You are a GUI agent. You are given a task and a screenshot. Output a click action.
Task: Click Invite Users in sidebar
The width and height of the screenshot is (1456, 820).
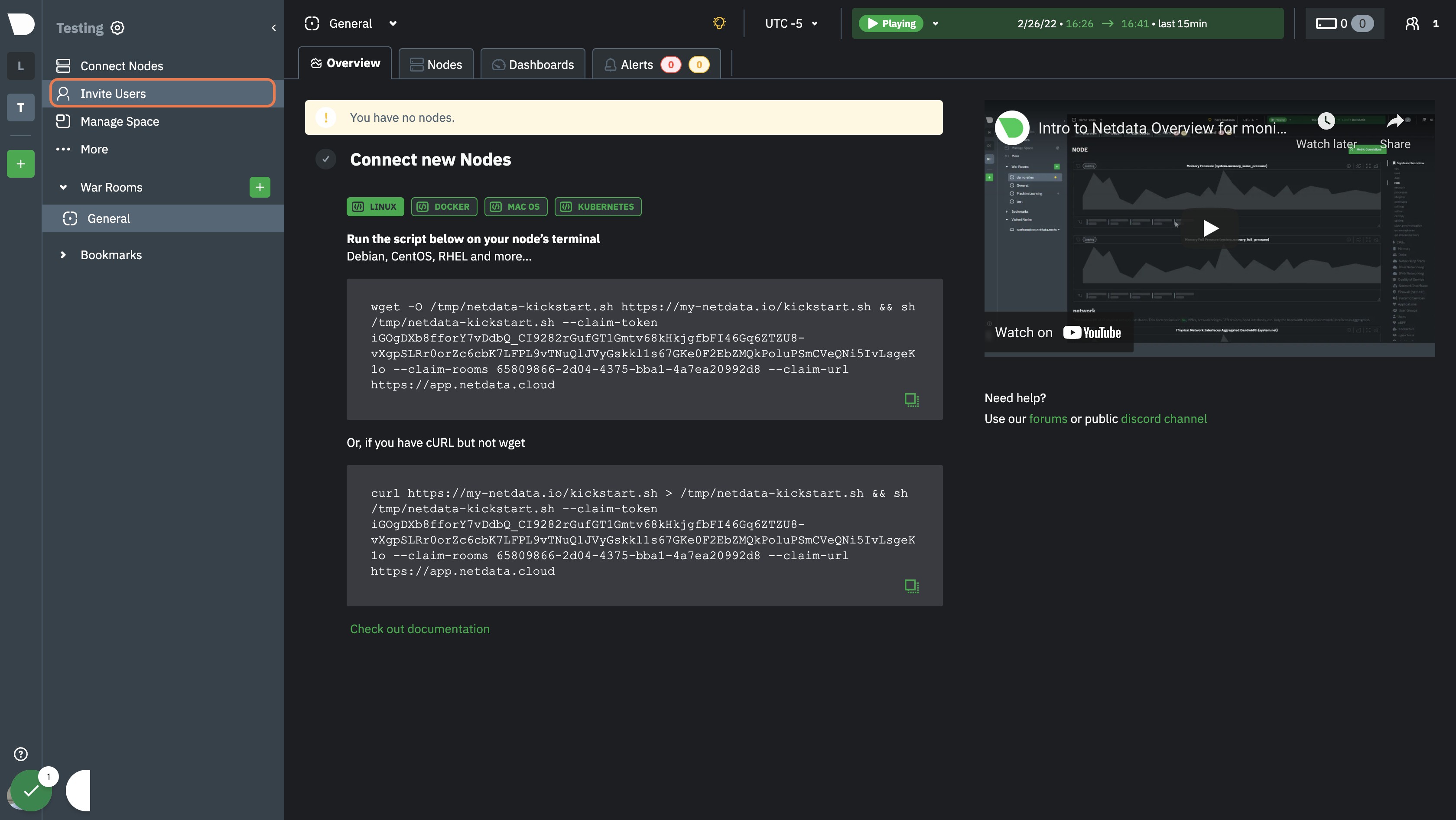[x=163, y=93]
